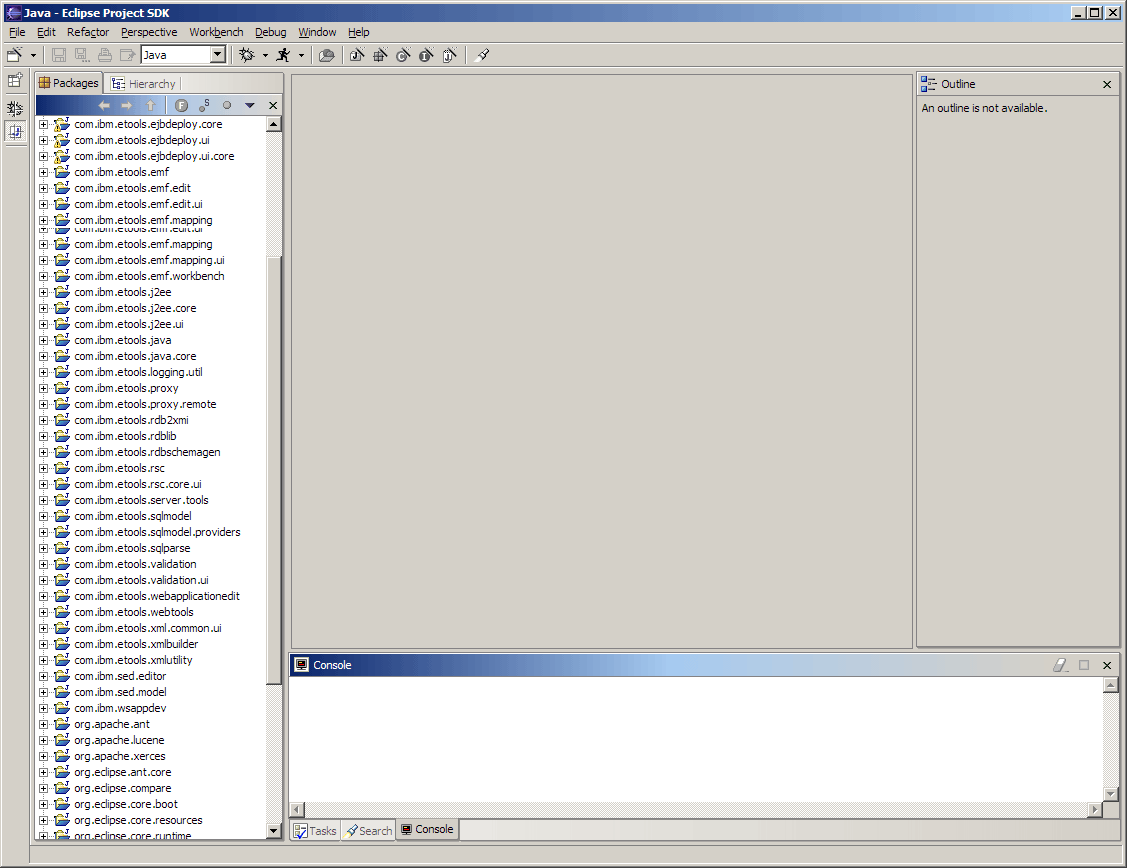Click the com.ibm.etools.xmlbuilder project folder icon
Viewport: 1127px width, 868px height.
point(62,644)
